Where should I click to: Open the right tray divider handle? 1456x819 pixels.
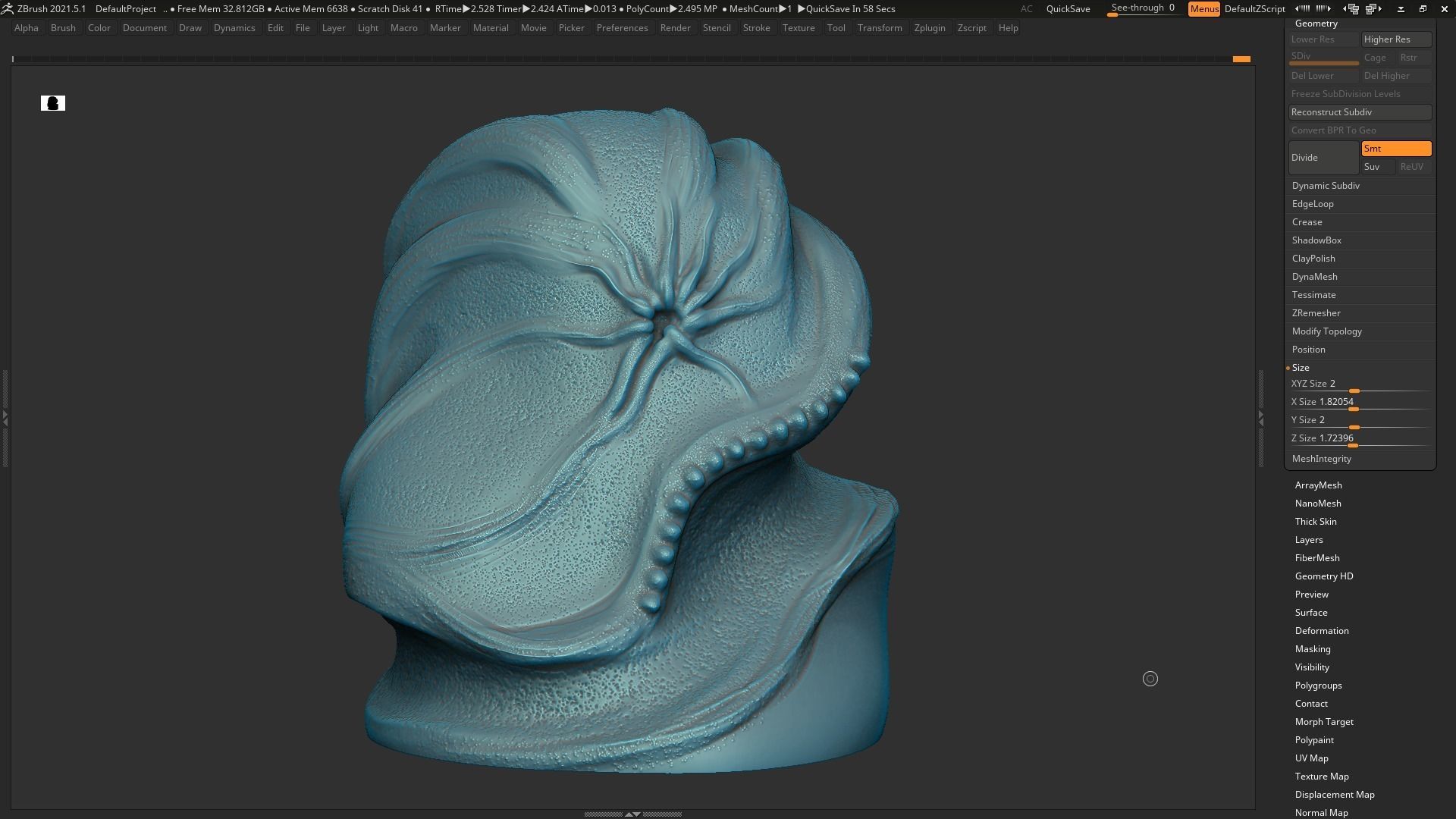[x=1261, y=417]
